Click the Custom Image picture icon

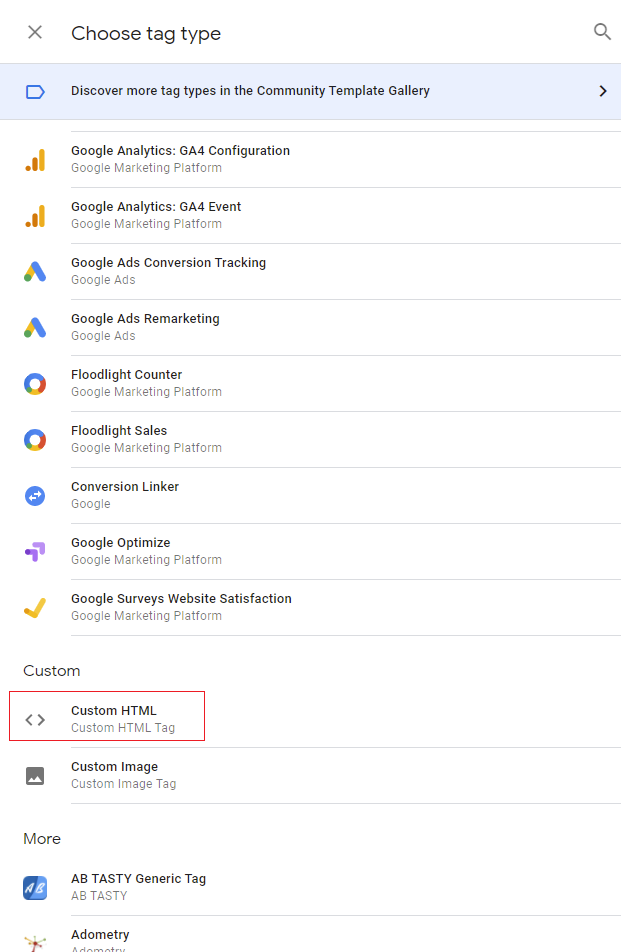35,776
